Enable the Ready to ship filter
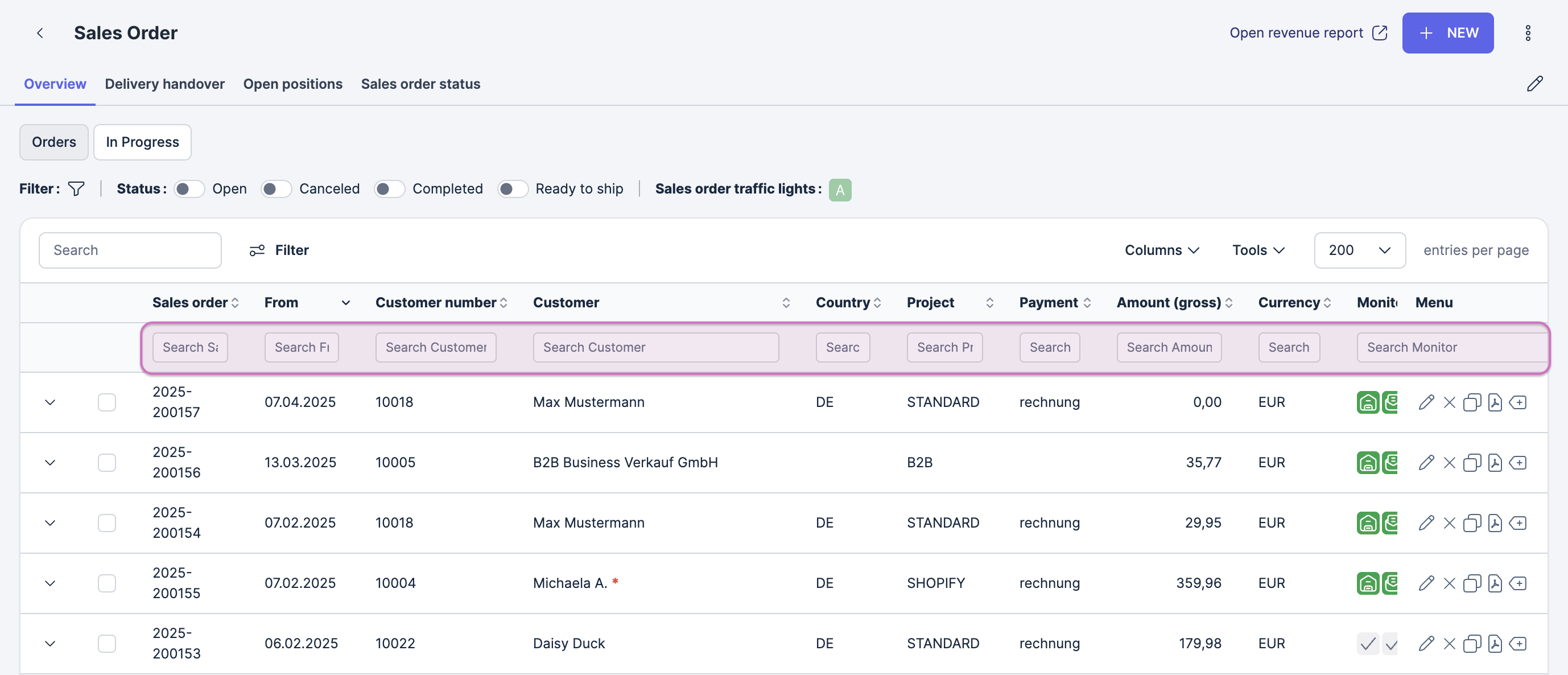Viewport: 1568px width, 675px height. (513, 189)
